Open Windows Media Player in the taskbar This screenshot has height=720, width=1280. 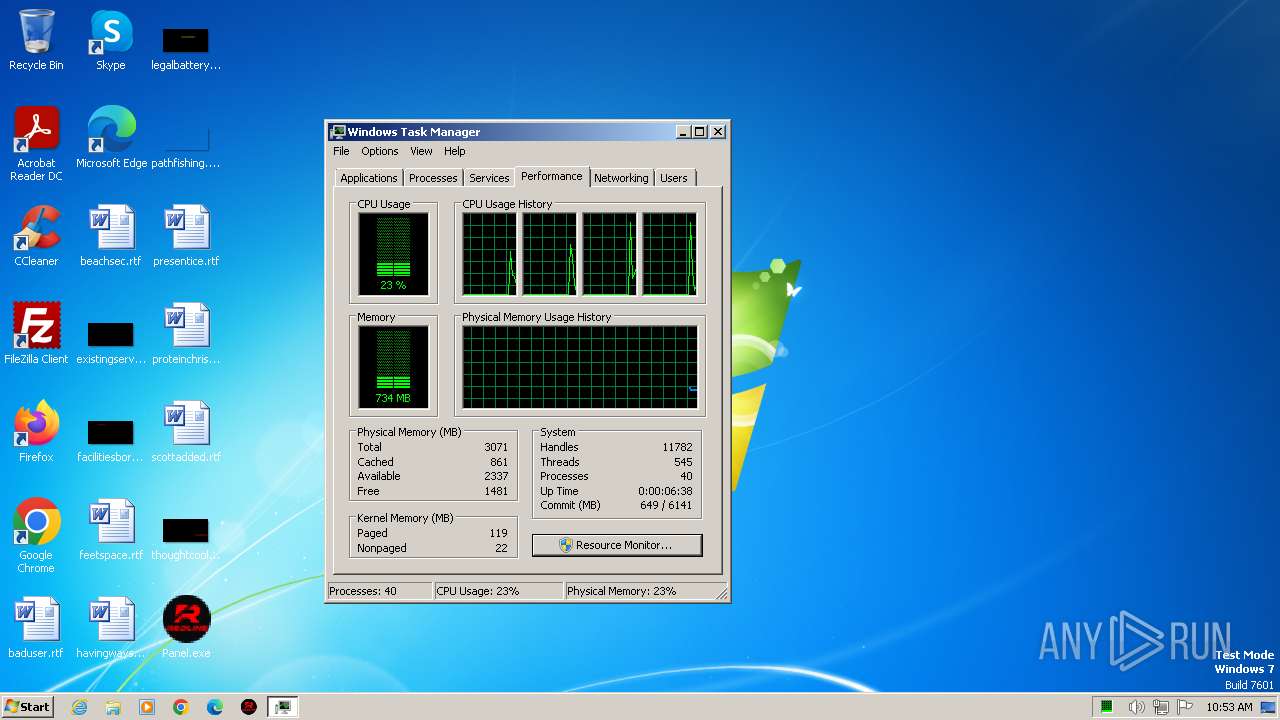147,707
